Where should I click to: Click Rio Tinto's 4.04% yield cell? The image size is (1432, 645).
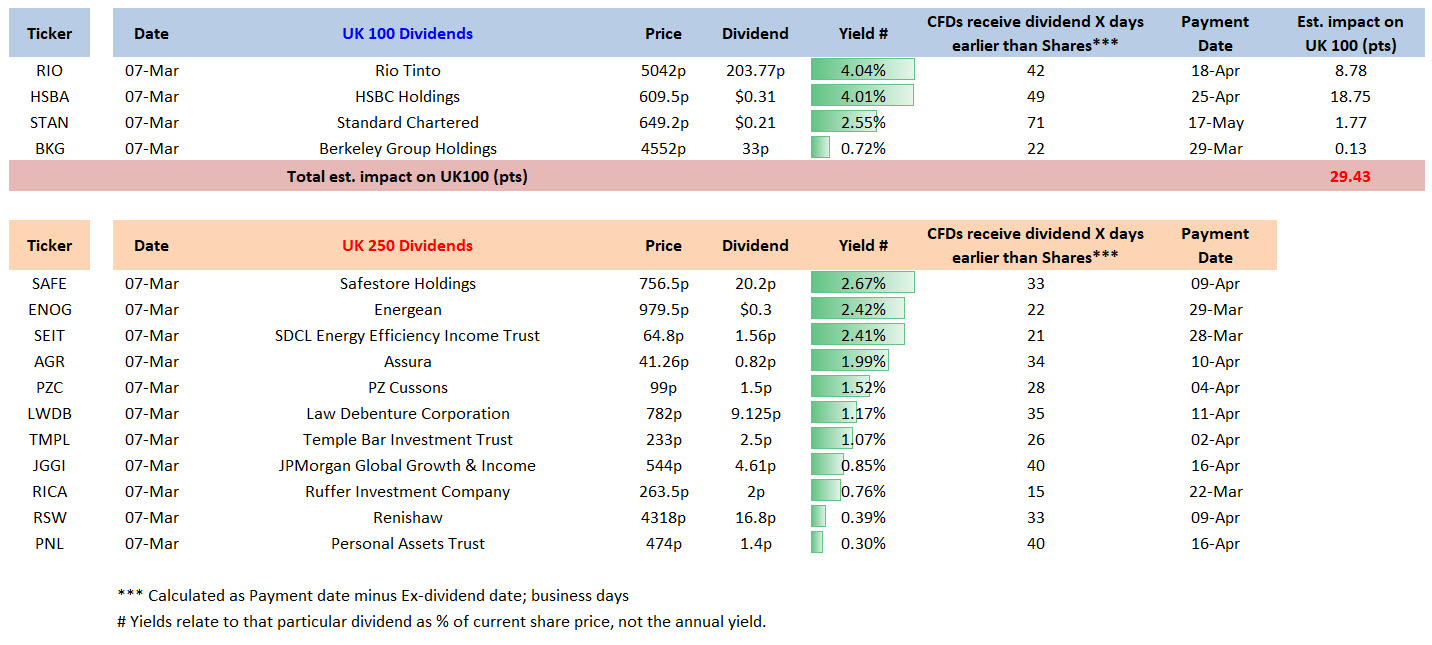[x=862, y=71]
